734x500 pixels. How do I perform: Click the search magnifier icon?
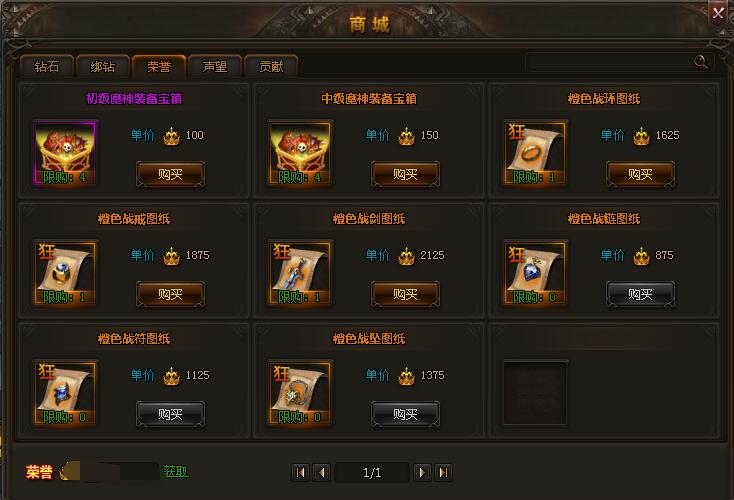701,61
